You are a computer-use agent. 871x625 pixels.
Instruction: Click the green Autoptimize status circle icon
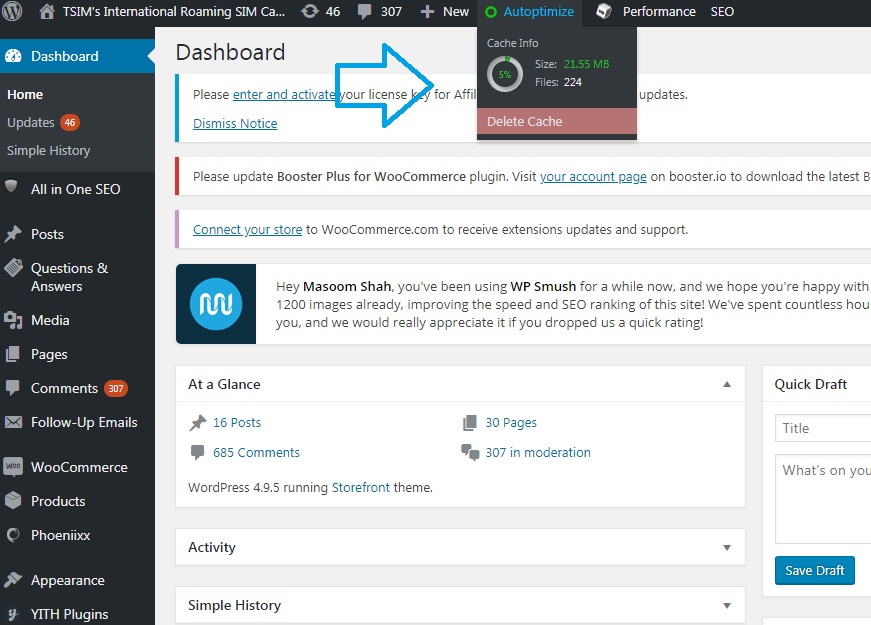490,12
